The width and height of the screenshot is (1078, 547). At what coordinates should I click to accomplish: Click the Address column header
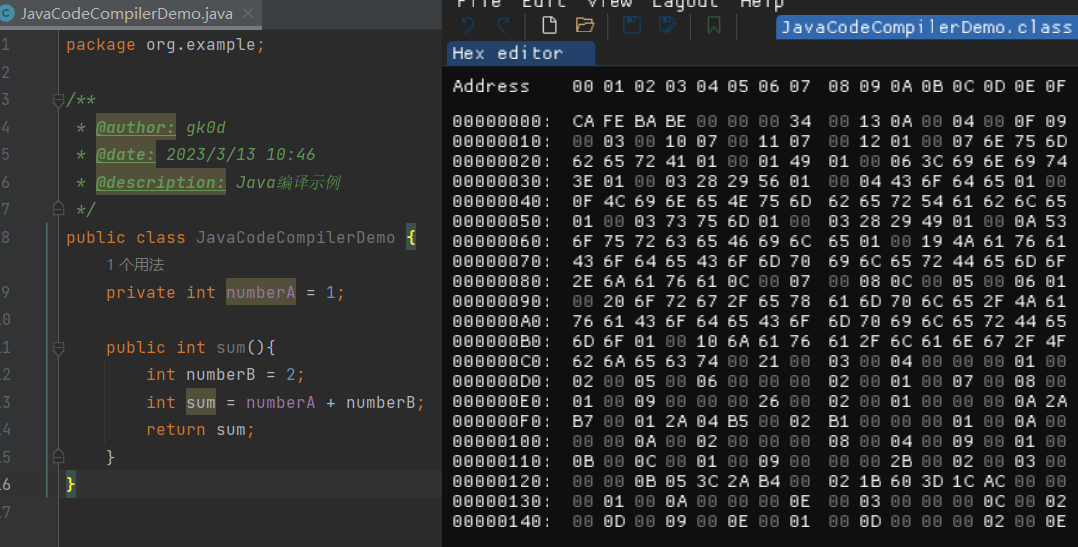point(491,86)
